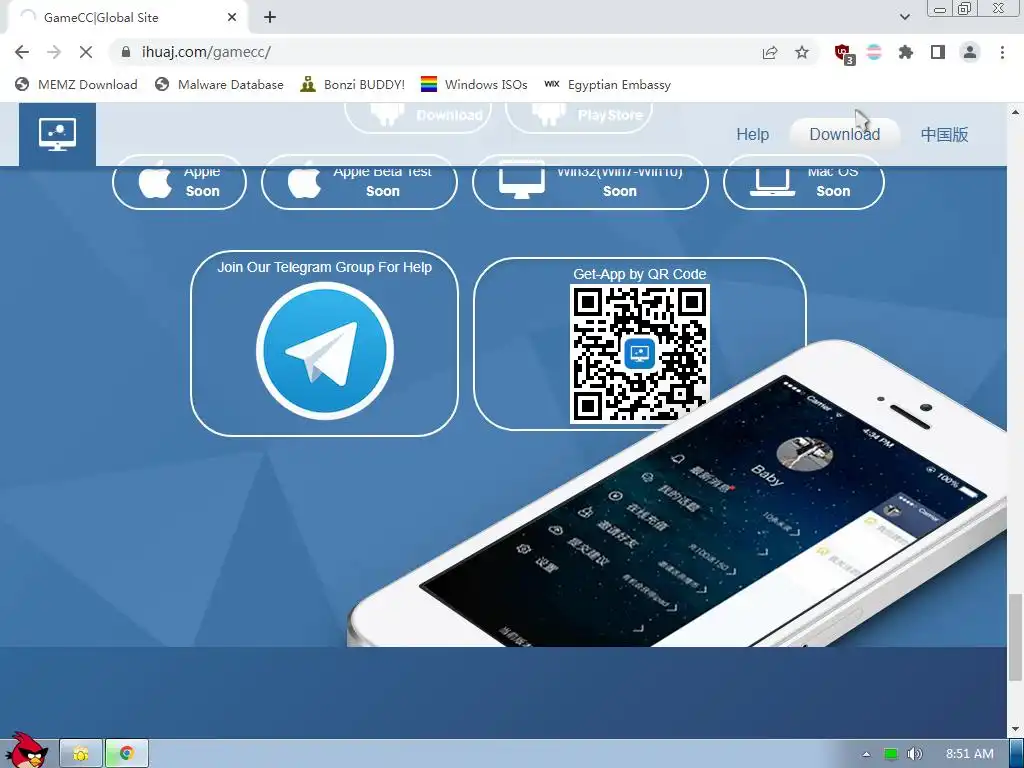
Task: View site lock information icon
Action: tap(126, 52)
